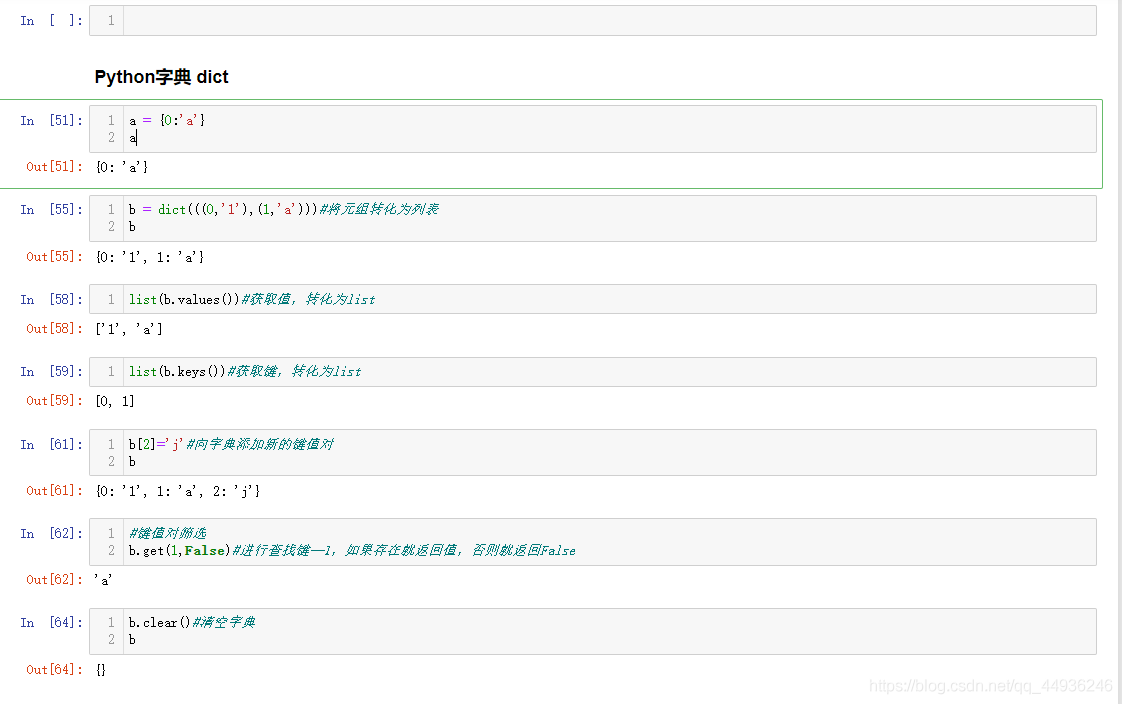Click the comment #获取值, 转化为list
The image size is (1122, 704).
coord(308,299)
